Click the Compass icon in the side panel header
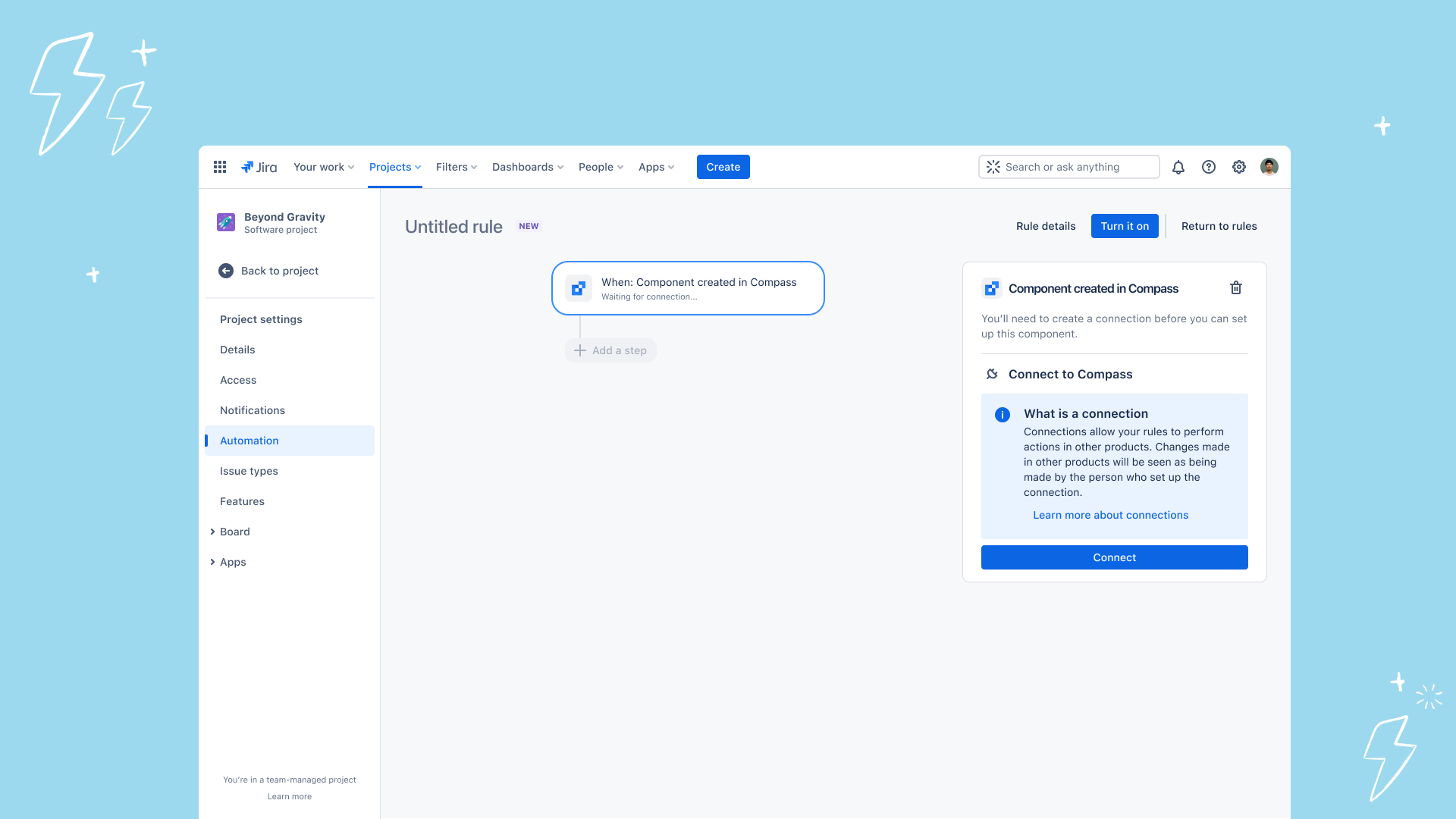The width and height of the screenshot is (1456, 819). 992,288
